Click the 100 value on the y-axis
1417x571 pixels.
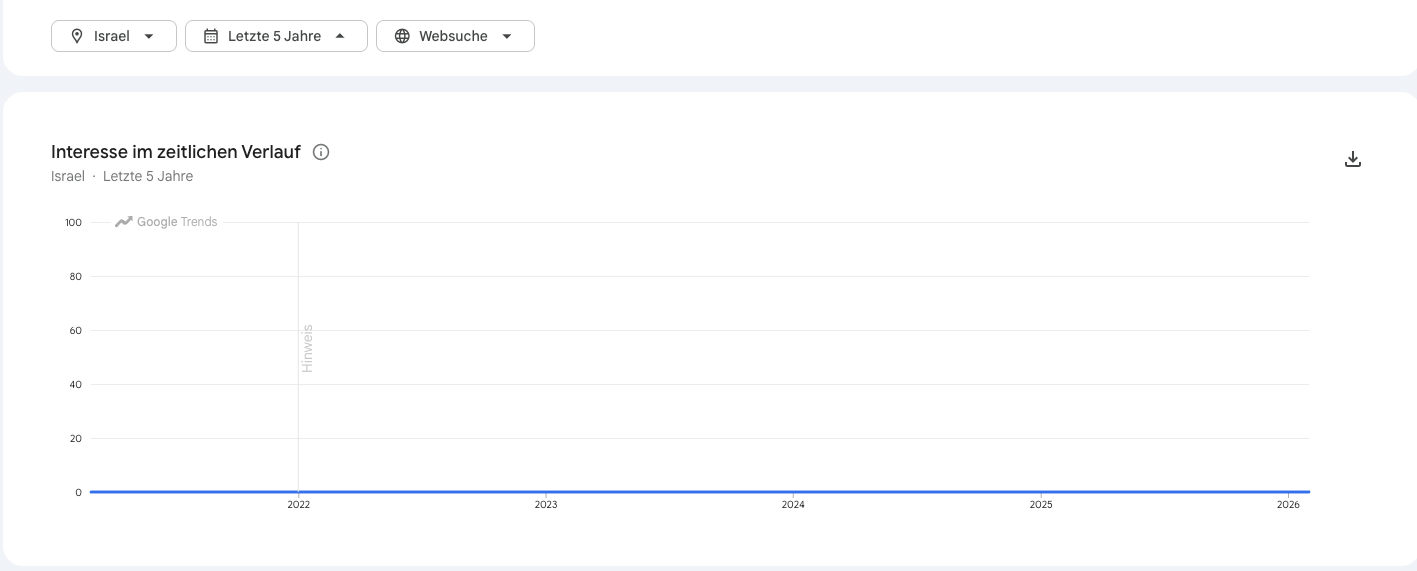coord(73,222)
